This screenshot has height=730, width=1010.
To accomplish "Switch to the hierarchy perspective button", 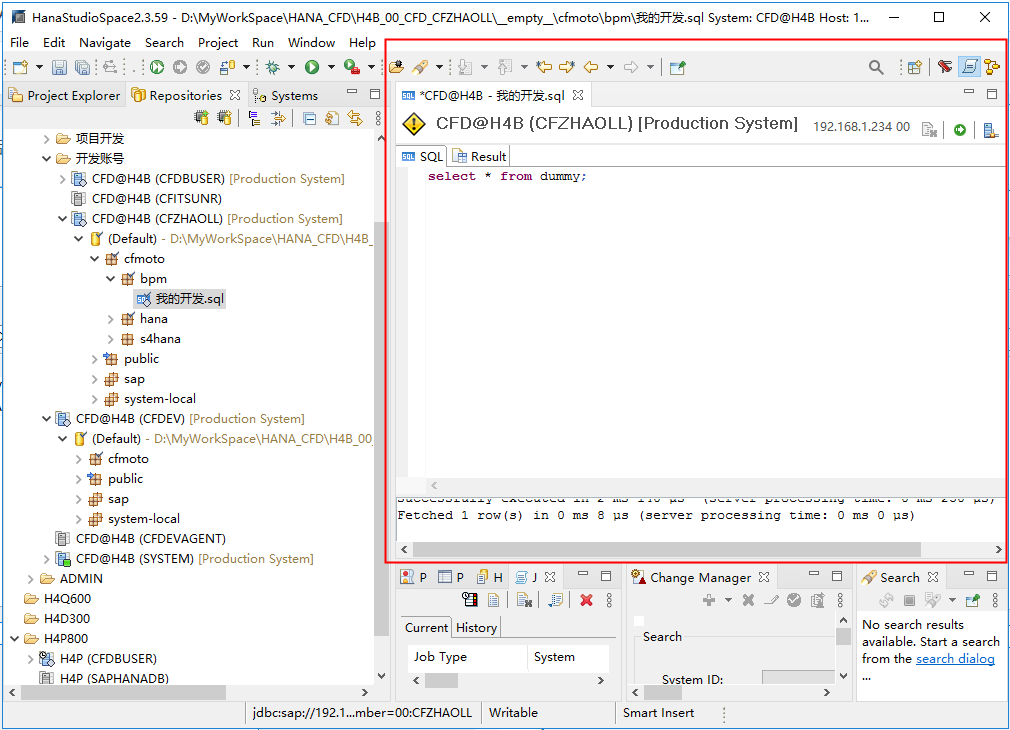I will 992,67.
